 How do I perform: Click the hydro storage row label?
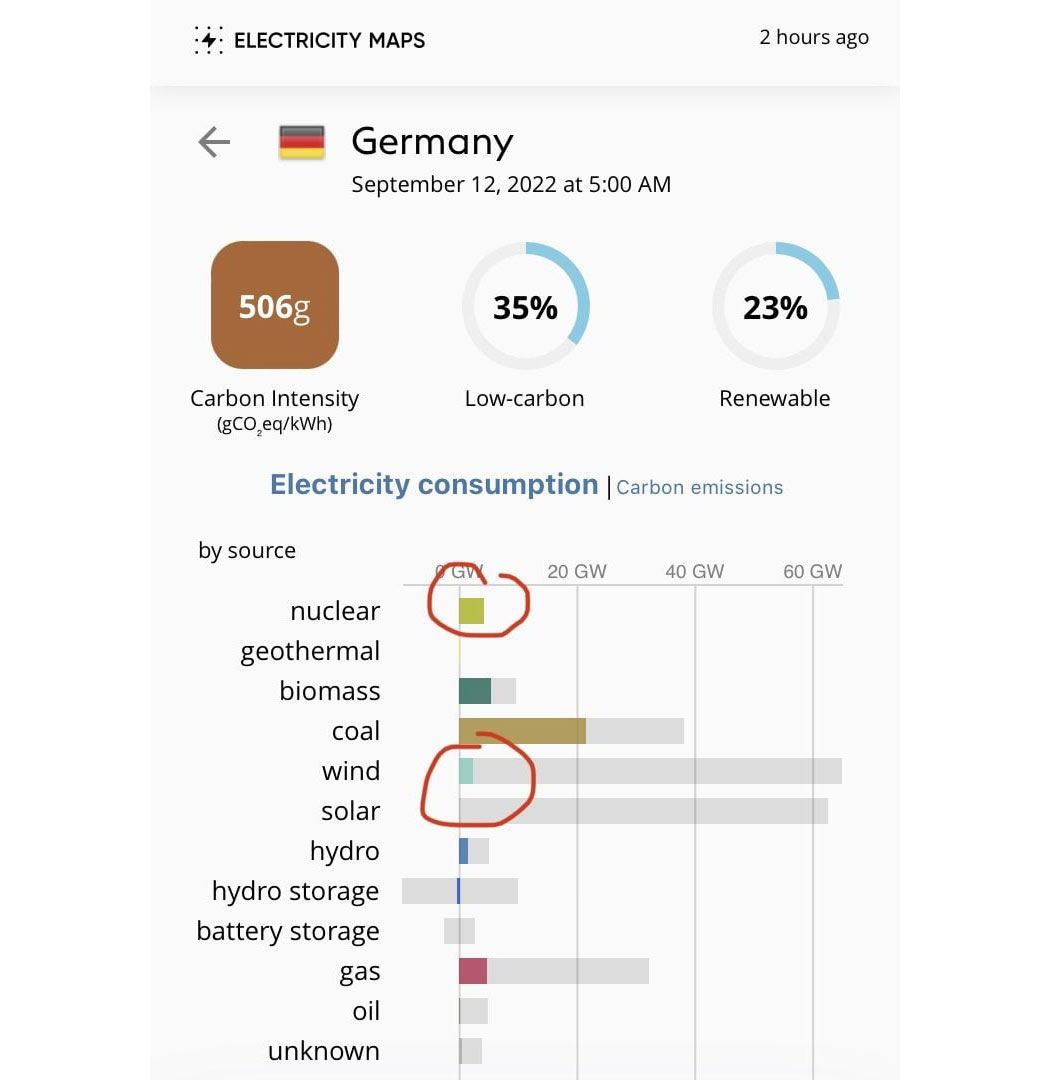click(296, 891)
